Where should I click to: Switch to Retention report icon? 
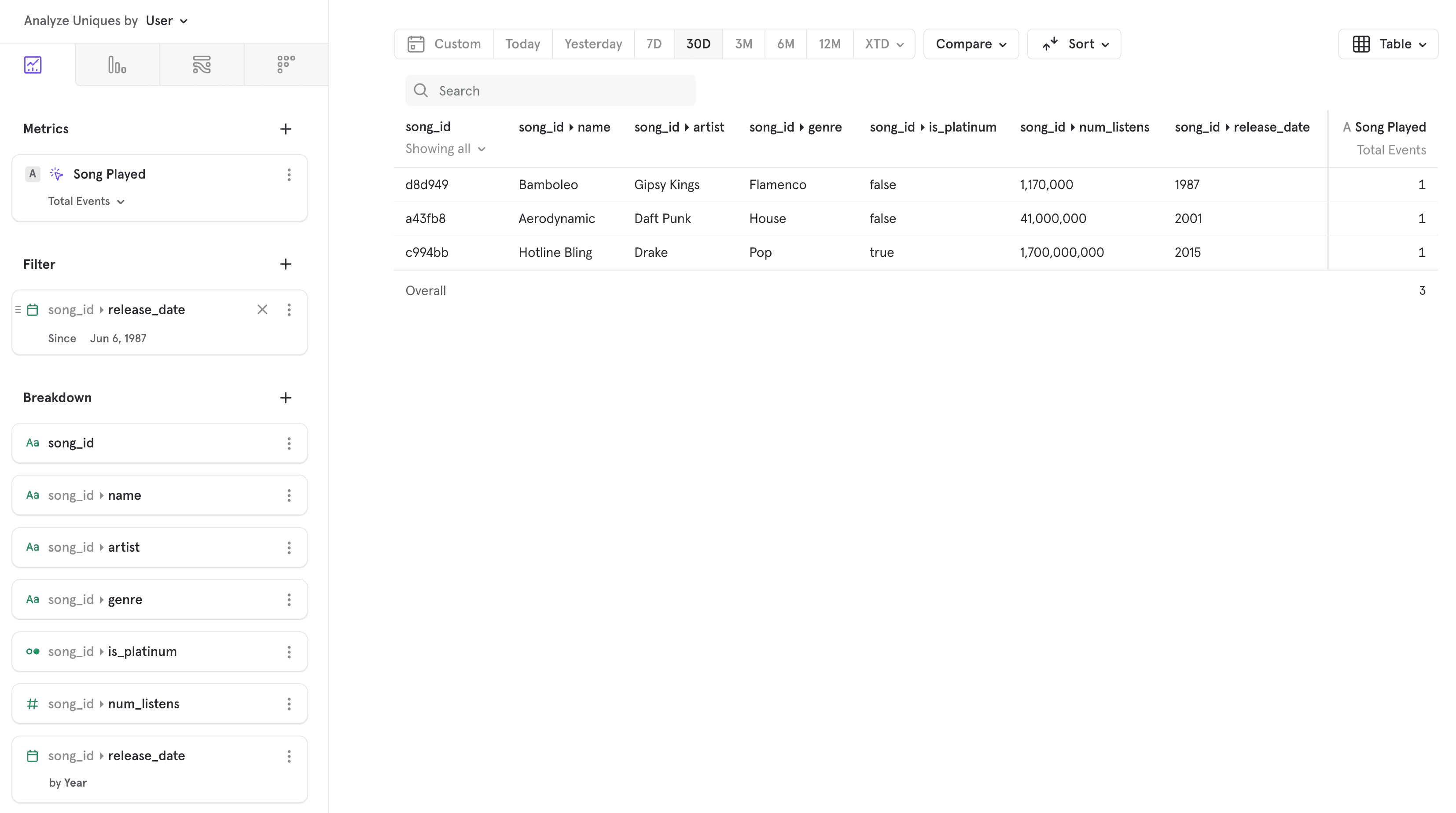tap(286, 65)
